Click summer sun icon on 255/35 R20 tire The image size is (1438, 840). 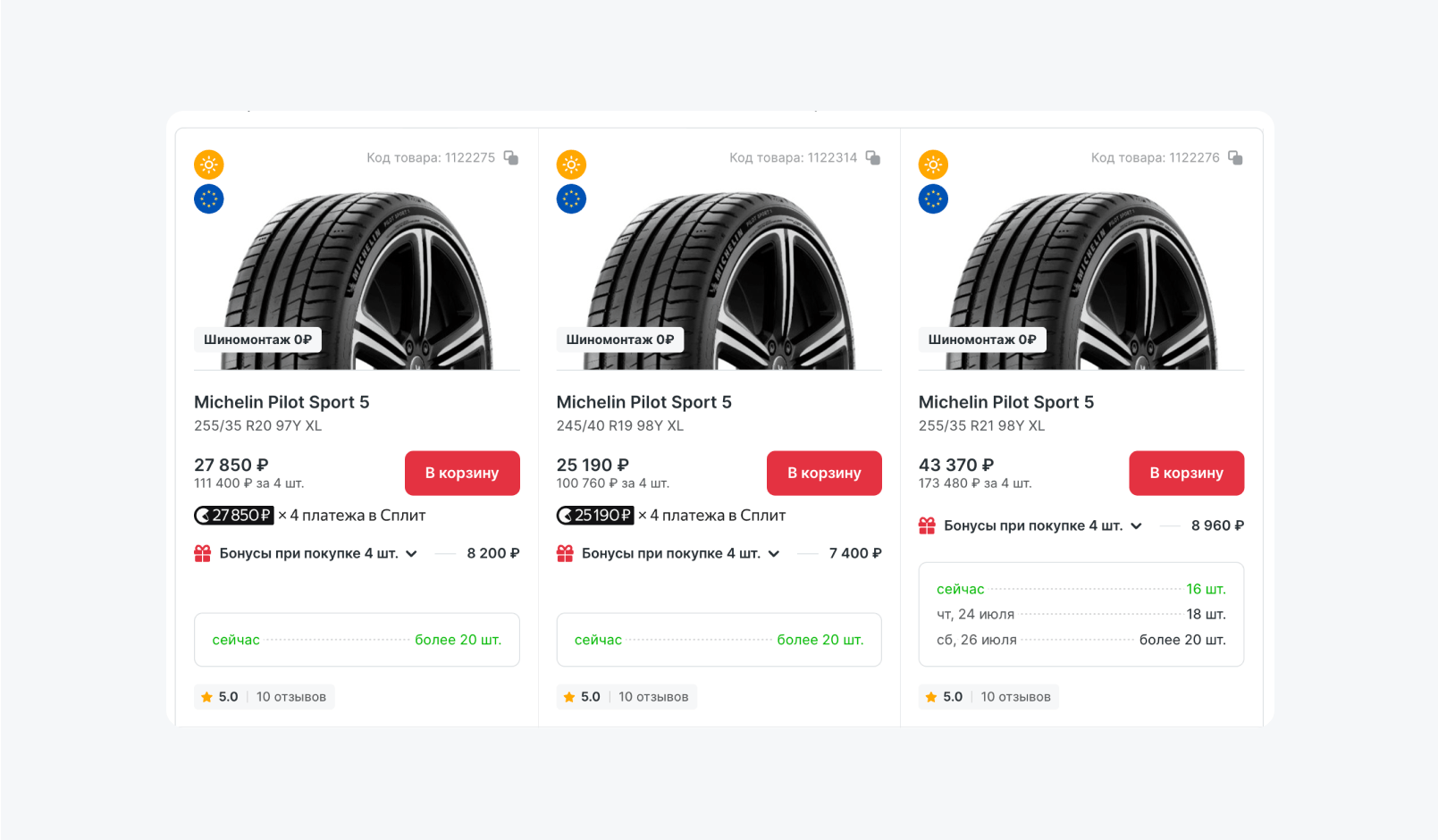tap(209, 164)
